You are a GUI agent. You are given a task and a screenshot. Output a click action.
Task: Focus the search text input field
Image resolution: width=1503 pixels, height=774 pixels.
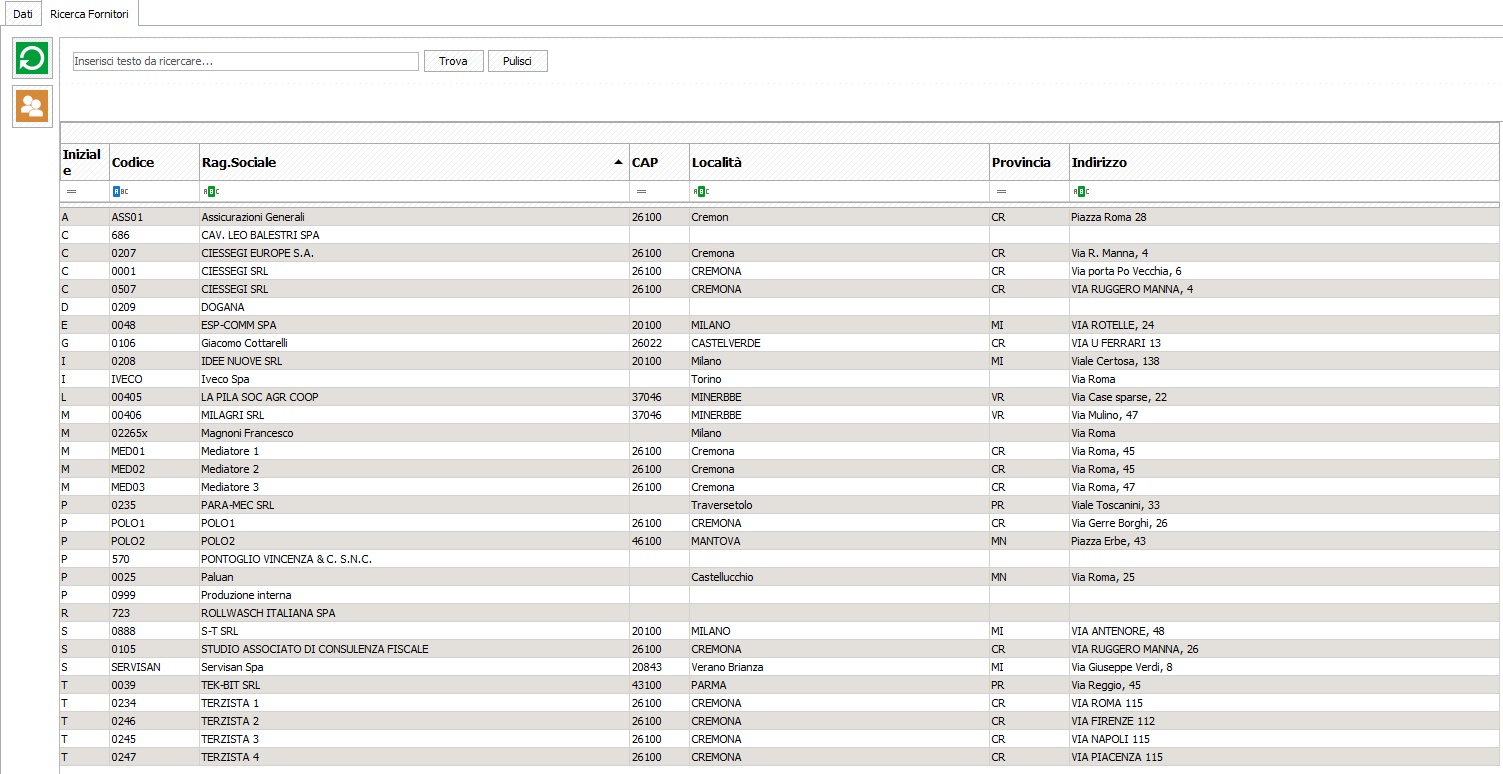tap(246, 61)
